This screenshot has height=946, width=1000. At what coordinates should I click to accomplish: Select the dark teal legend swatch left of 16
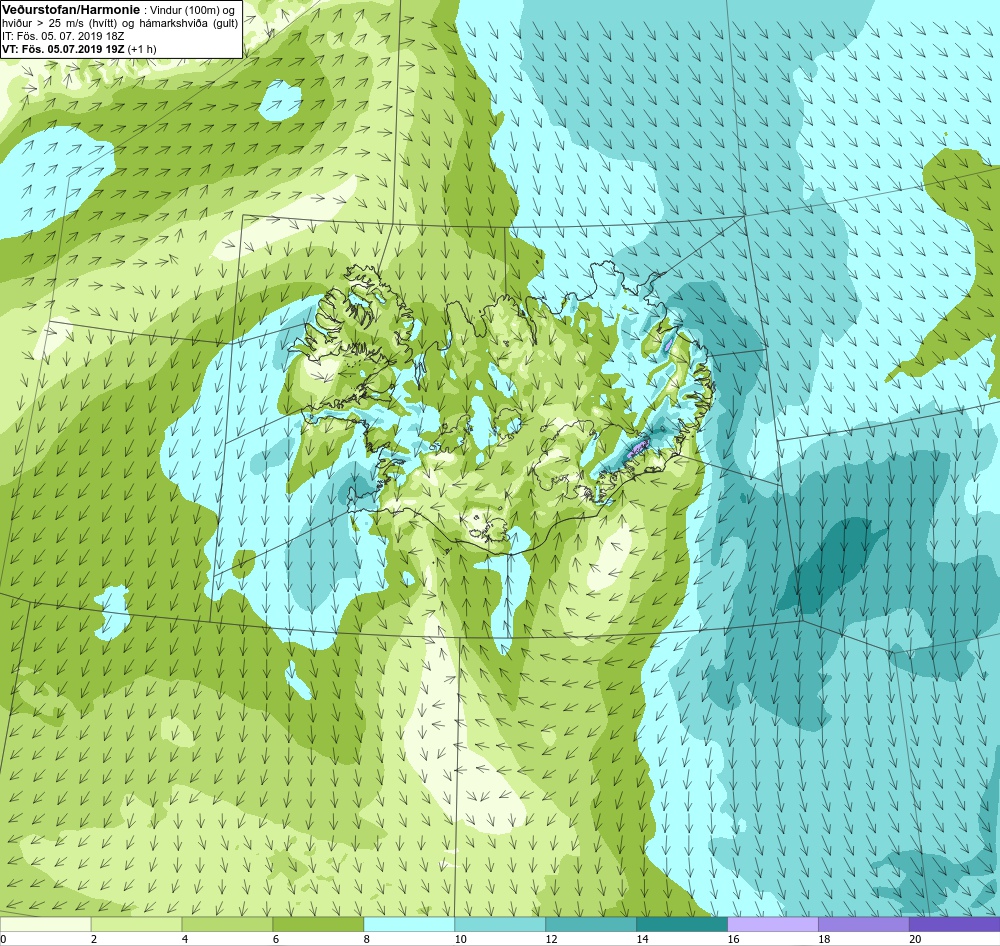[x=682, y=924]
